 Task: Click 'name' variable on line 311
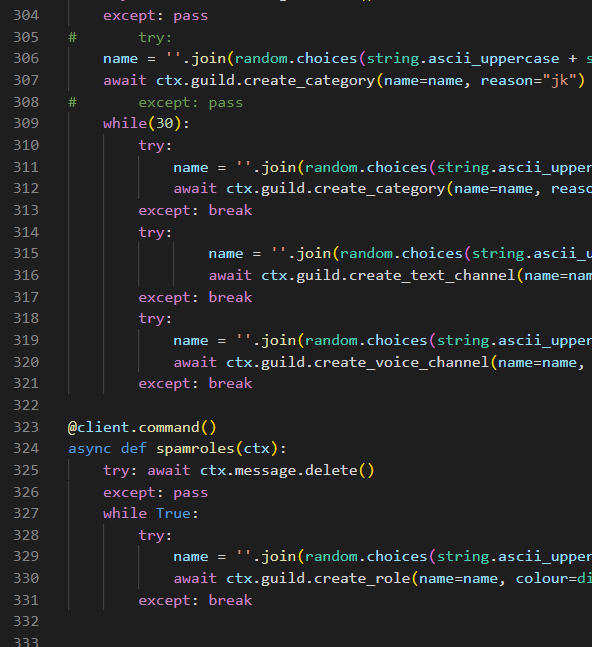(191, 168)
